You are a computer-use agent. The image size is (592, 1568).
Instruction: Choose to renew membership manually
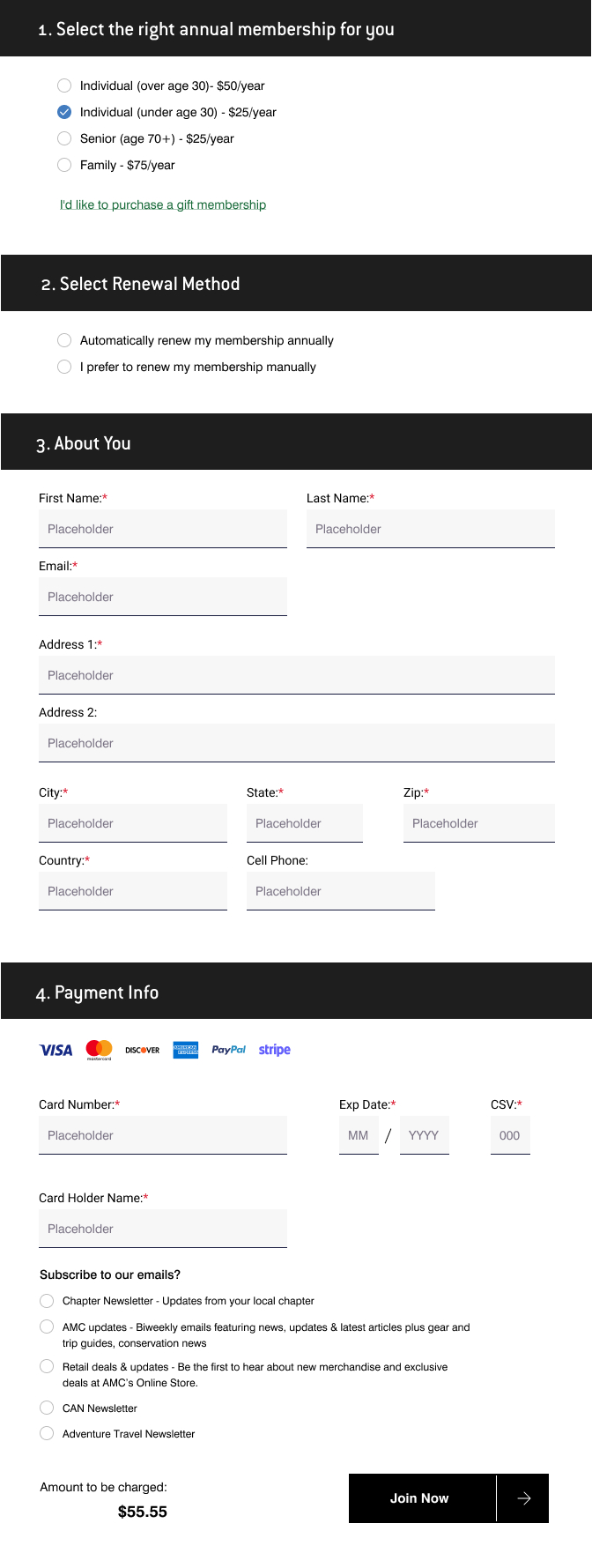click(x=64, y=367)
